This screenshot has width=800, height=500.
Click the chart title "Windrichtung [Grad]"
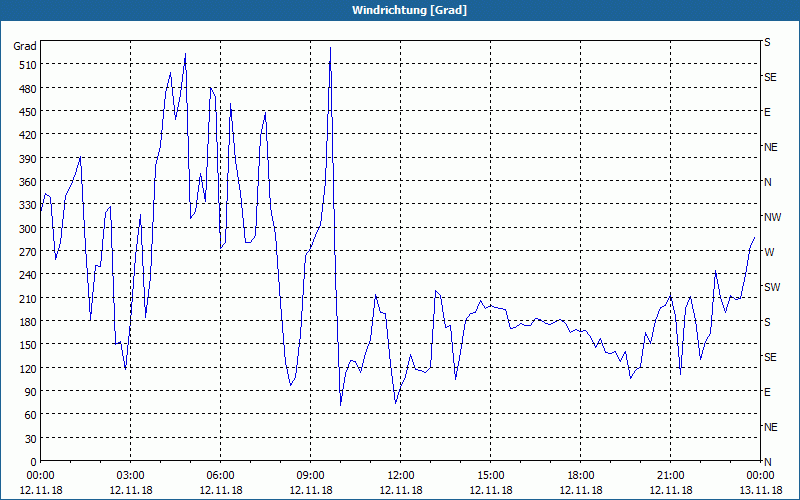click(x=409, y=10)
